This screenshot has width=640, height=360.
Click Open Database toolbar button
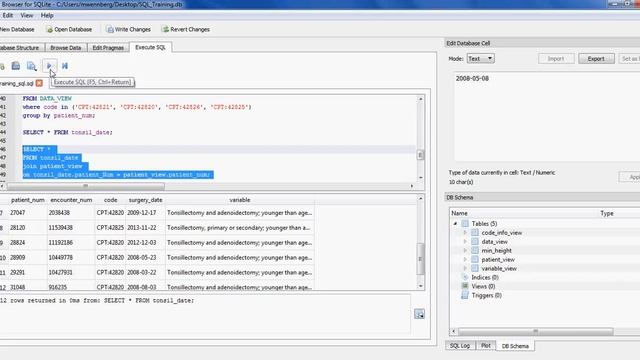(69, 29)
